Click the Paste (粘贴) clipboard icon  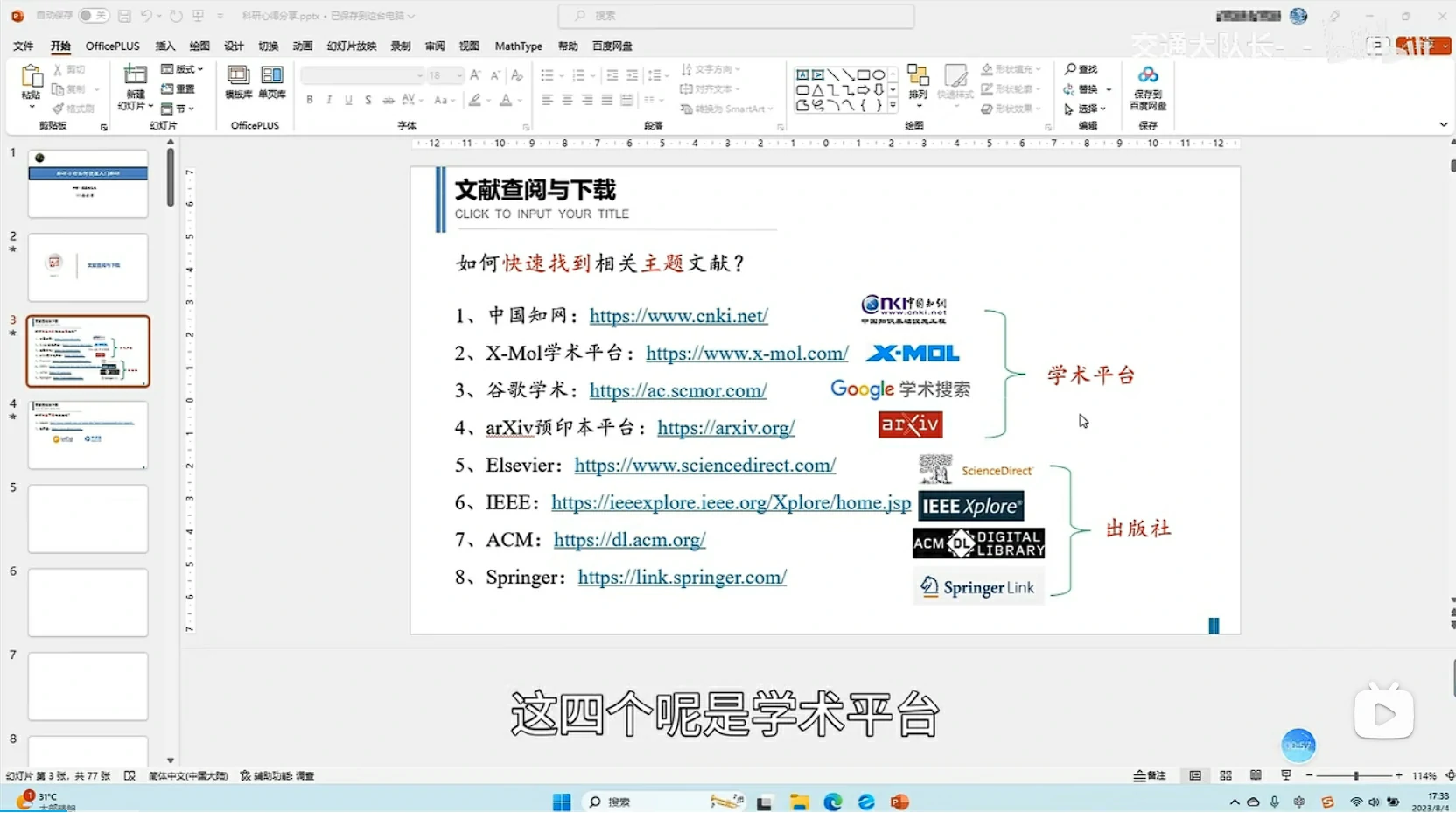[31, 77]
